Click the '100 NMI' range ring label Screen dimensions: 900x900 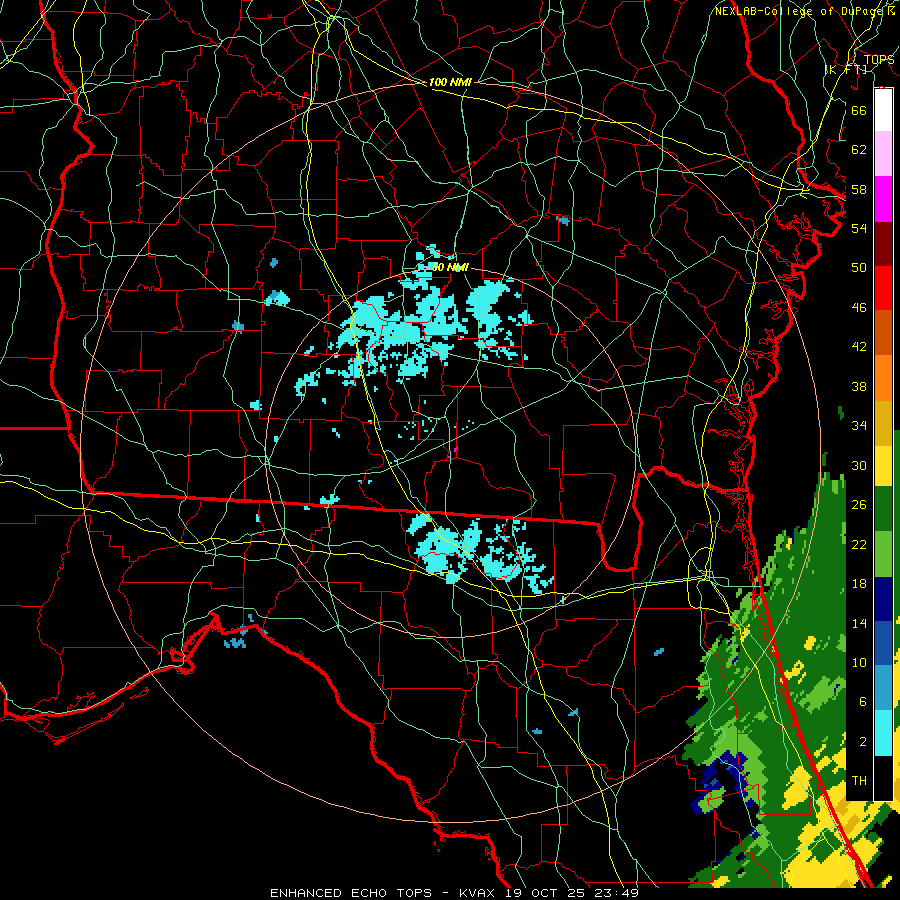coord(450,83)
